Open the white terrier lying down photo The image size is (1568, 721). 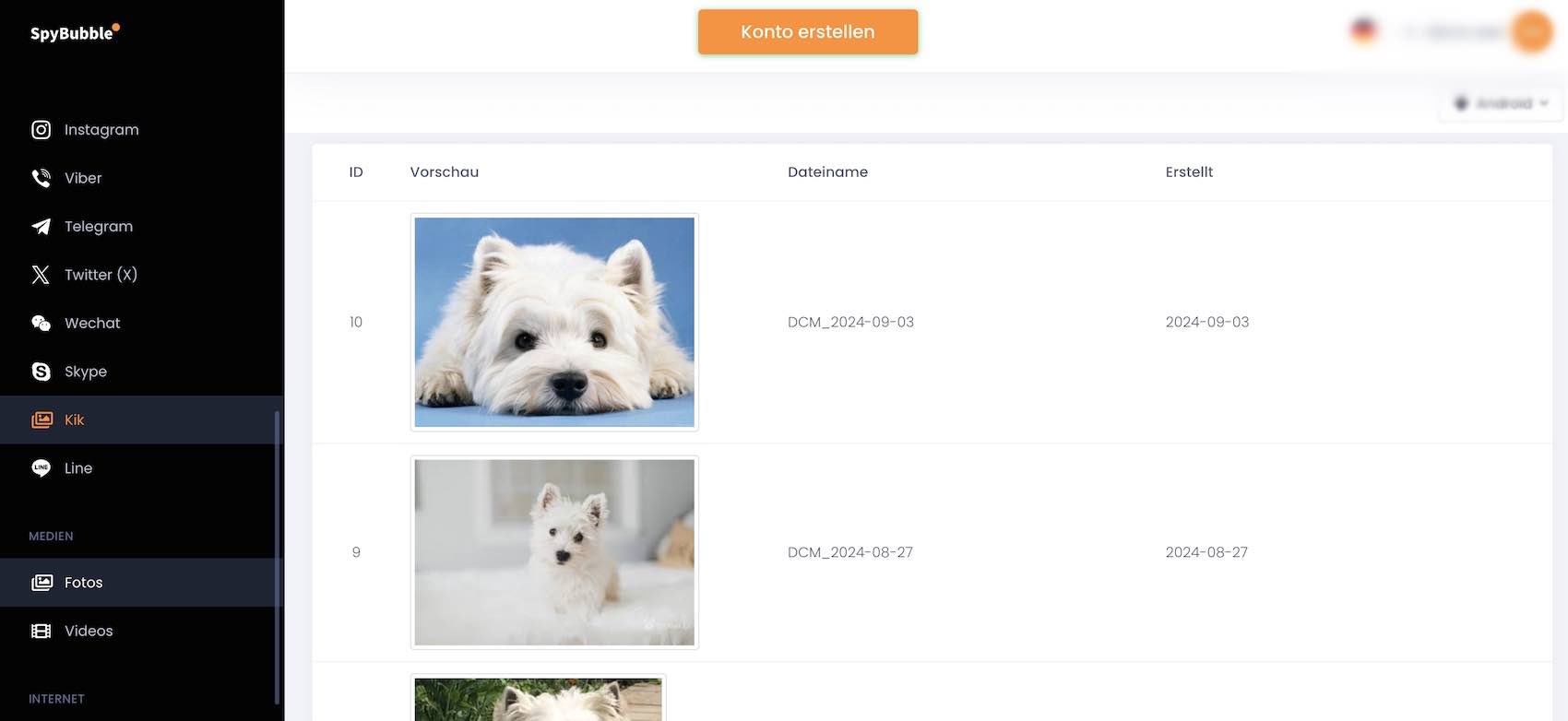pyautogui.click(x=554, y=323)
